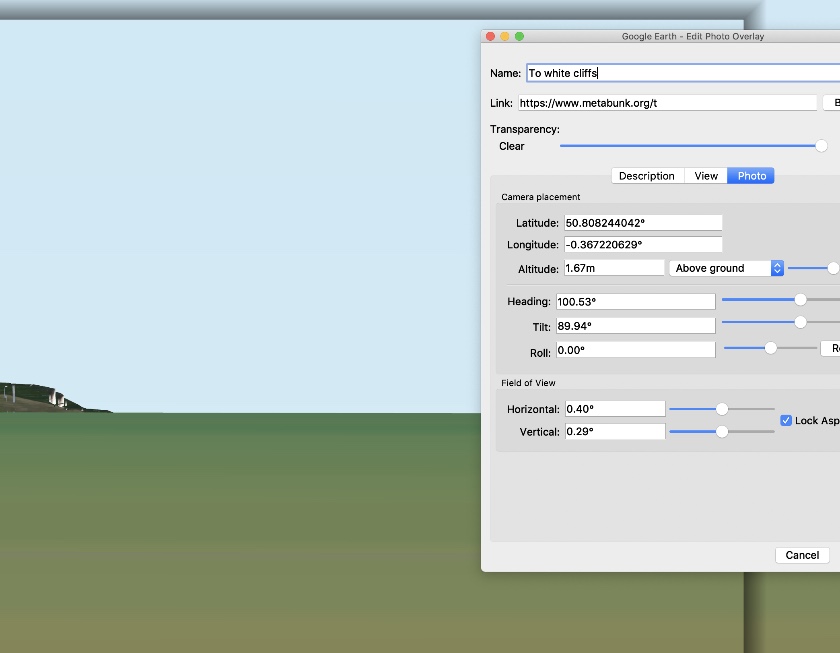
Task: Click the Heading slider knob
Action: click(x=800, y=299)
